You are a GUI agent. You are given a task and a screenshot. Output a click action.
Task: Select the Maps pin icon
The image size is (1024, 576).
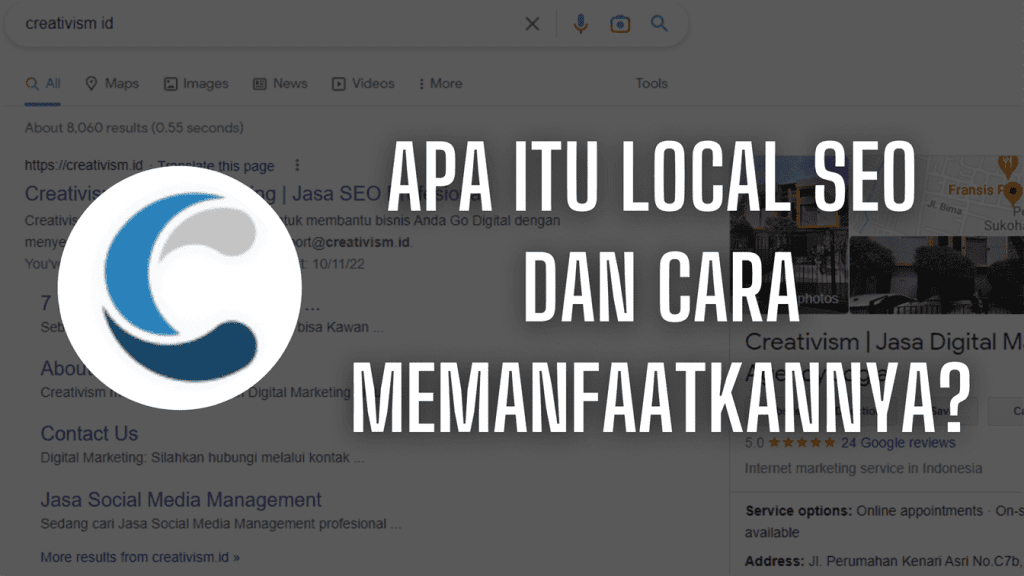click(91, 83)
